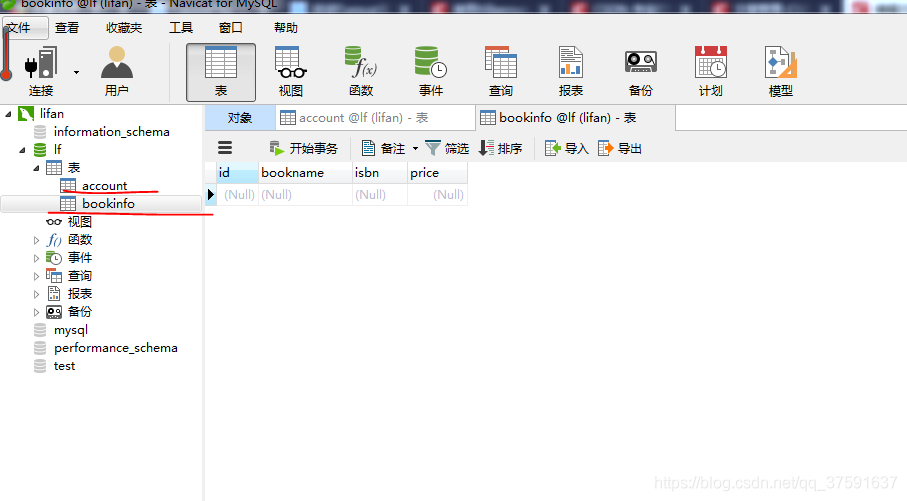Open the 函数 (Function) toolbar icon

[361, 72]
